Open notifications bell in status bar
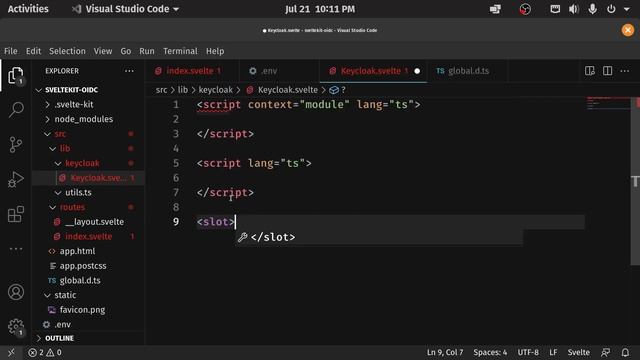 (625, 353)
